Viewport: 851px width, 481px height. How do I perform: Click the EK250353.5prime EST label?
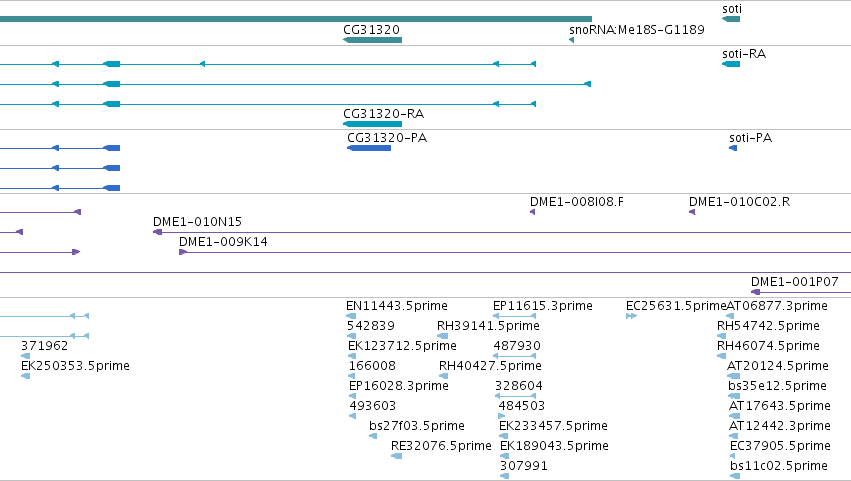pyautogui.click(x=75, y=366)
